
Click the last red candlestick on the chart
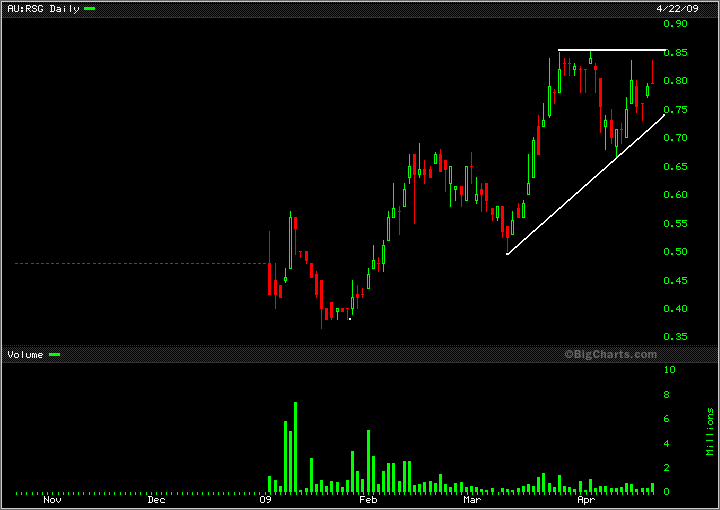[652, 72]
